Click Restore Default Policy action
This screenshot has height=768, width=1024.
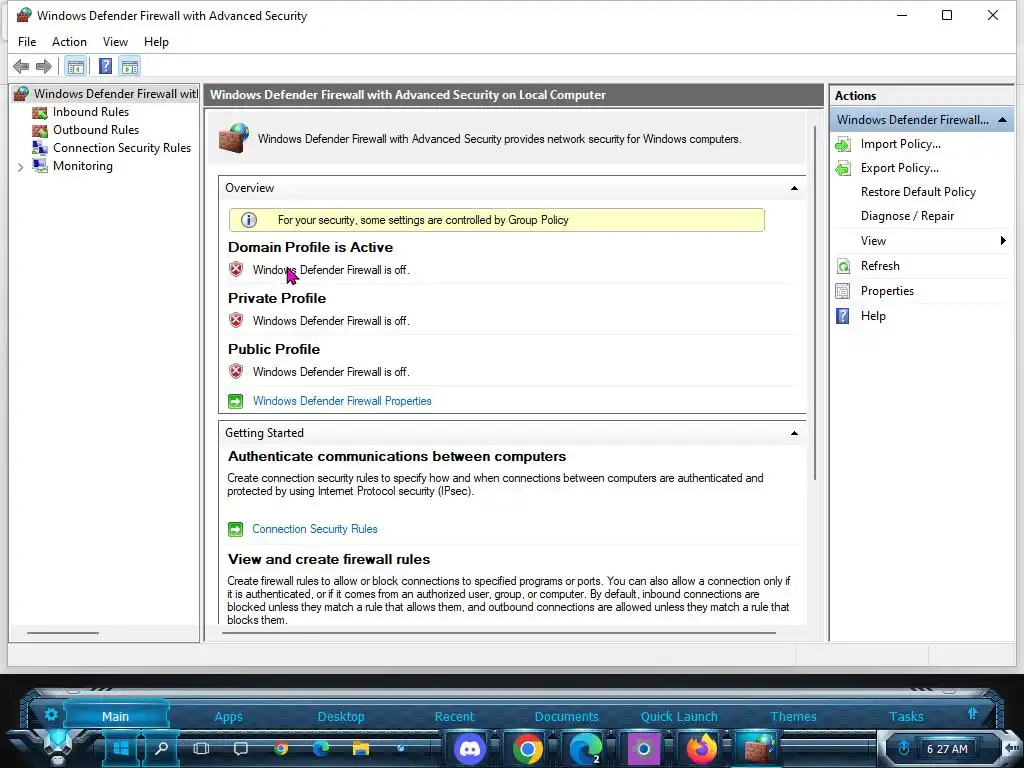click(918, 192)
